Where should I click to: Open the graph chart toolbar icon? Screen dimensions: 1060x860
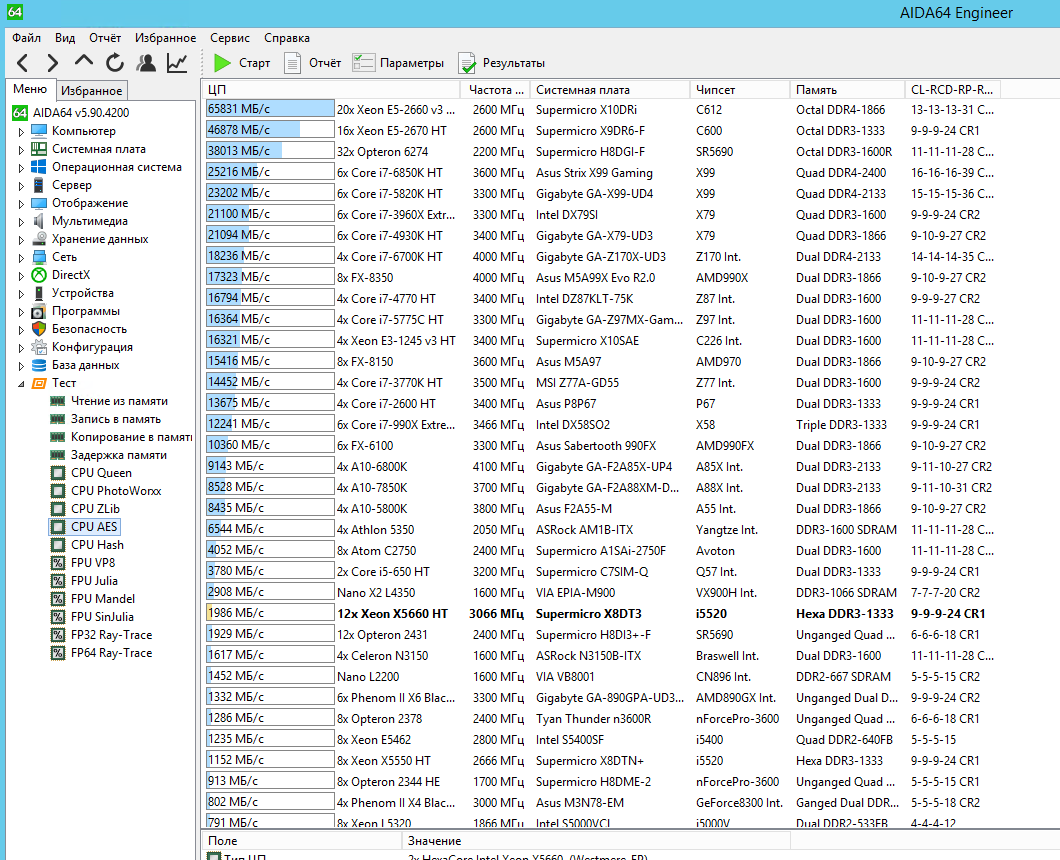click(177, 63)
